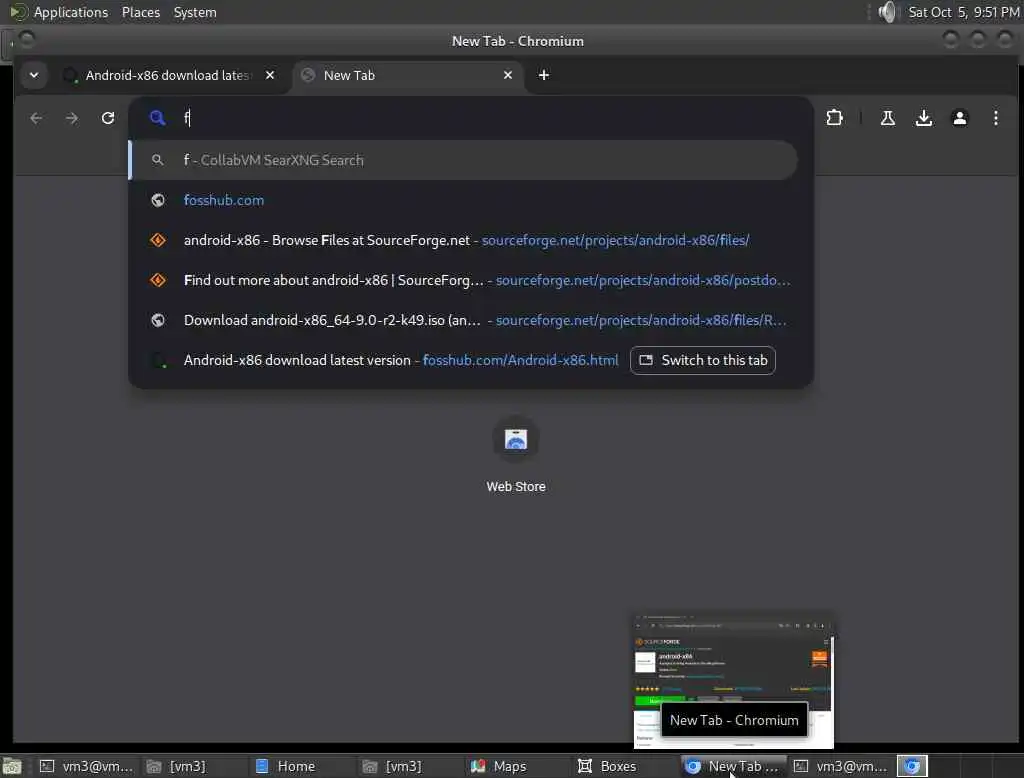Reload the current page
Viewport: 1024px width, 778px height.
click(108, 118)
